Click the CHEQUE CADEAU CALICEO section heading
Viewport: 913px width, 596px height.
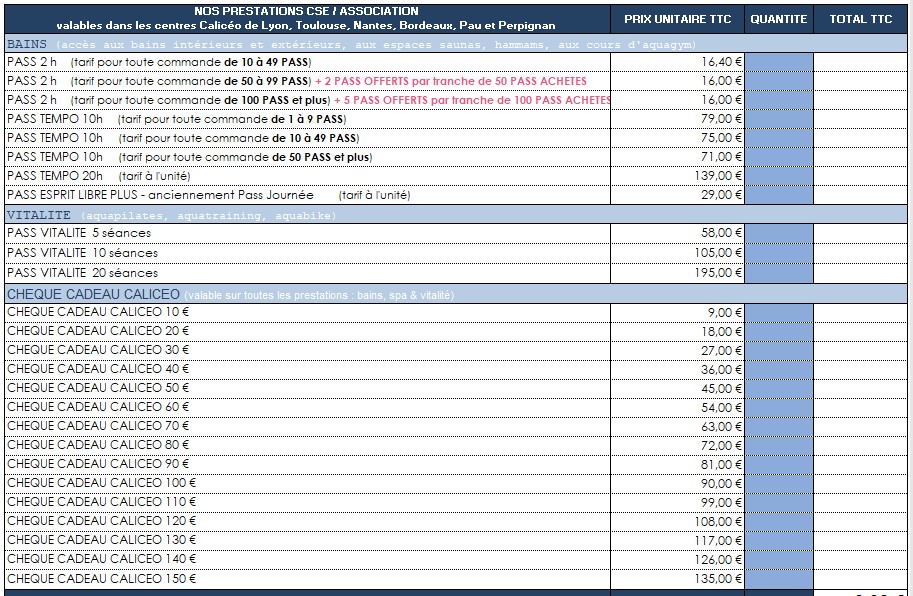tap(93, 295)
